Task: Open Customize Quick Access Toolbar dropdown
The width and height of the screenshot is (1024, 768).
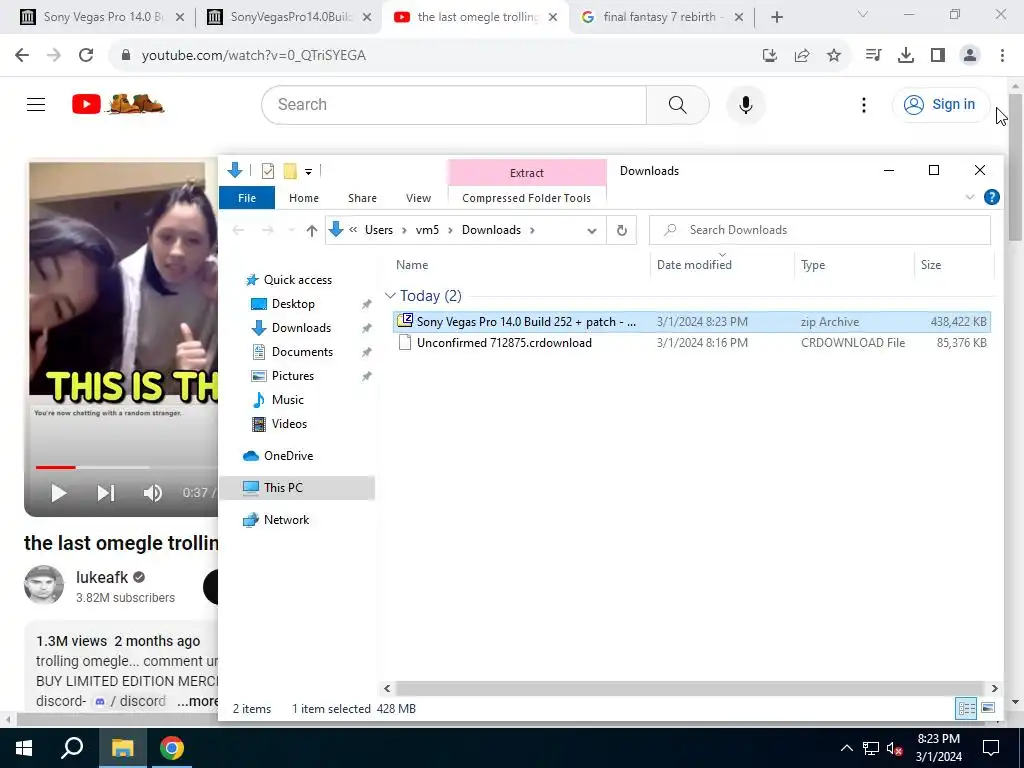Action: 308,172
